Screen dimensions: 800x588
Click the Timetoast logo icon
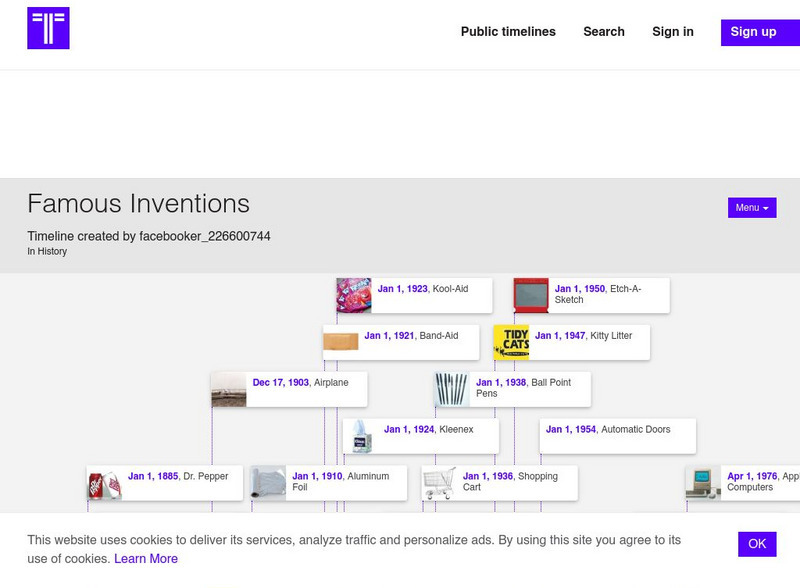point(48,28)
